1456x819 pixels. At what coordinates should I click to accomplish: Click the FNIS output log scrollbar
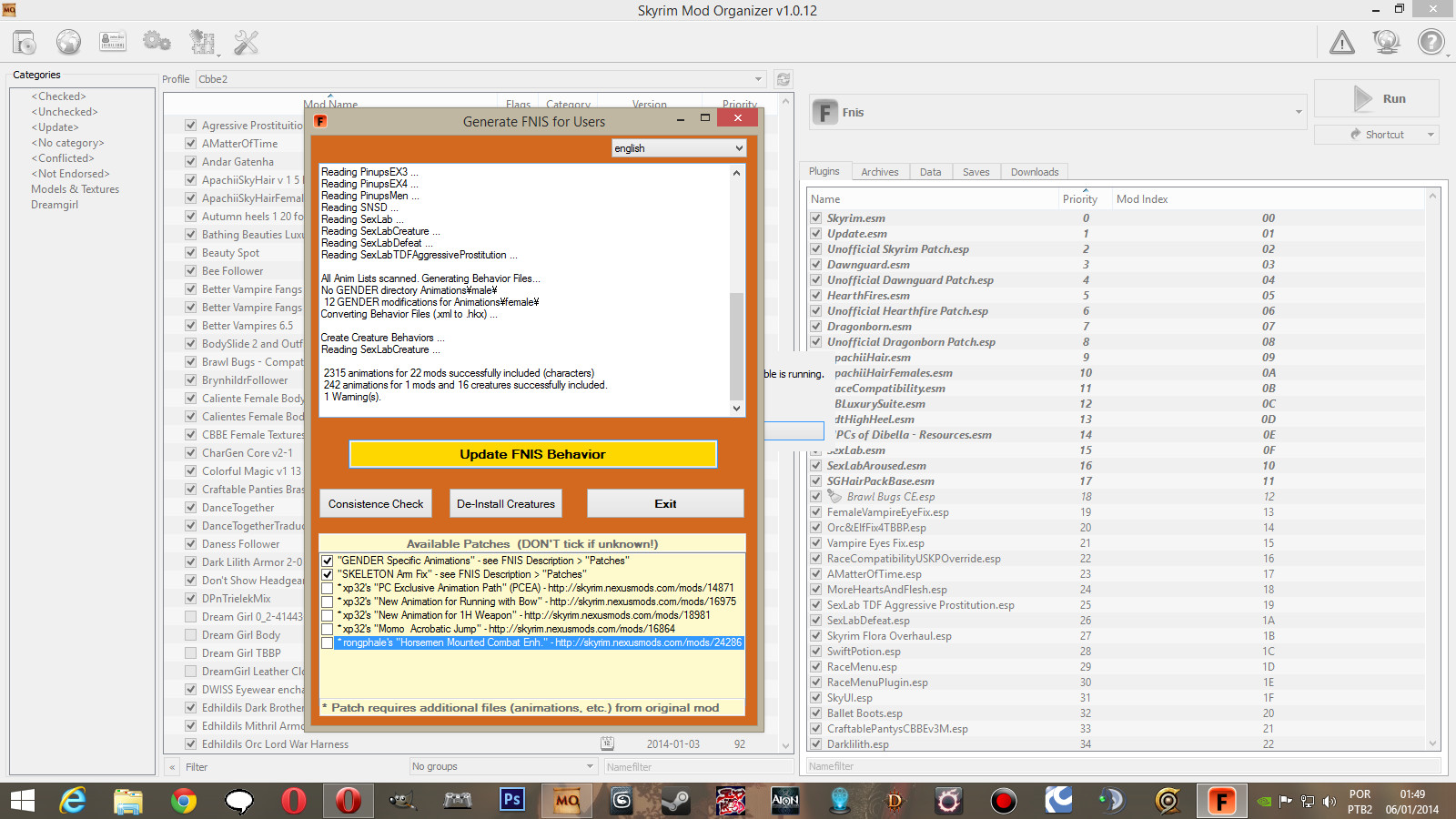pos(736,346)
